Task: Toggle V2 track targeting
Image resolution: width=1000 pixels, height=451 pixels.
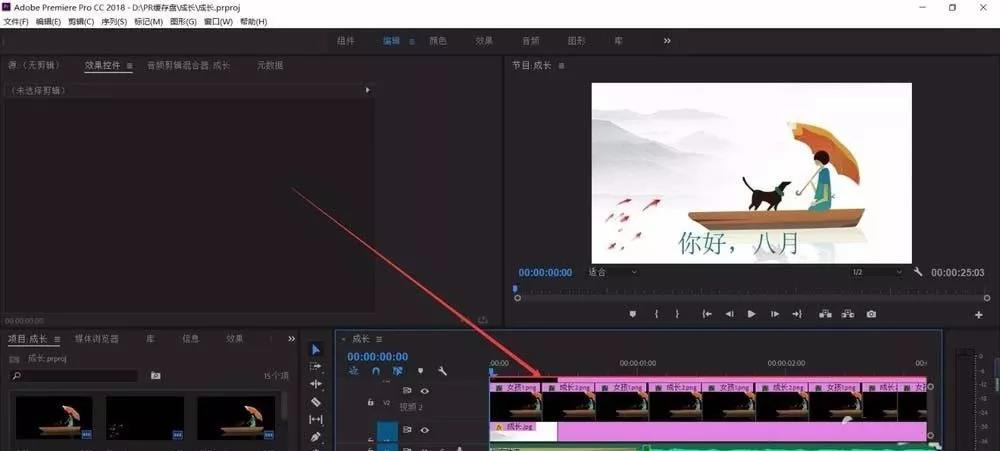Action: [x=386, y=403]
